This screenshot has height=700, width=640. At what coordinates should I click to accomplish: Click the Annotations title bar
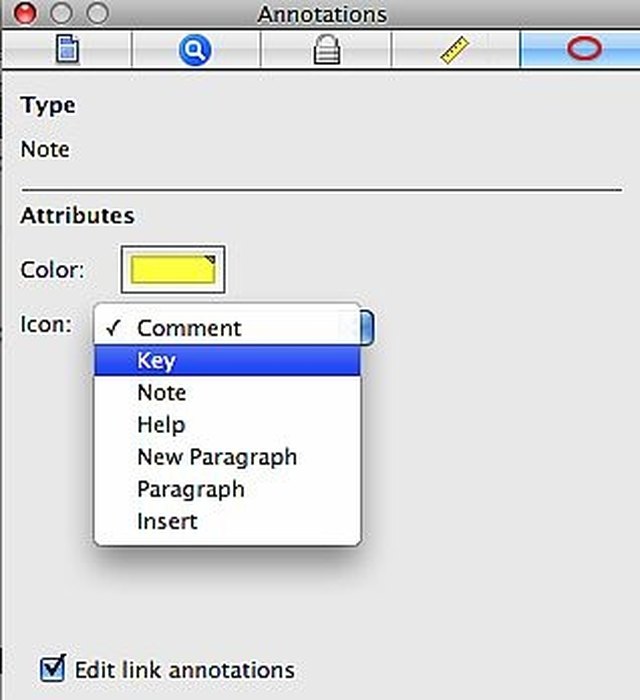point(322,14)
